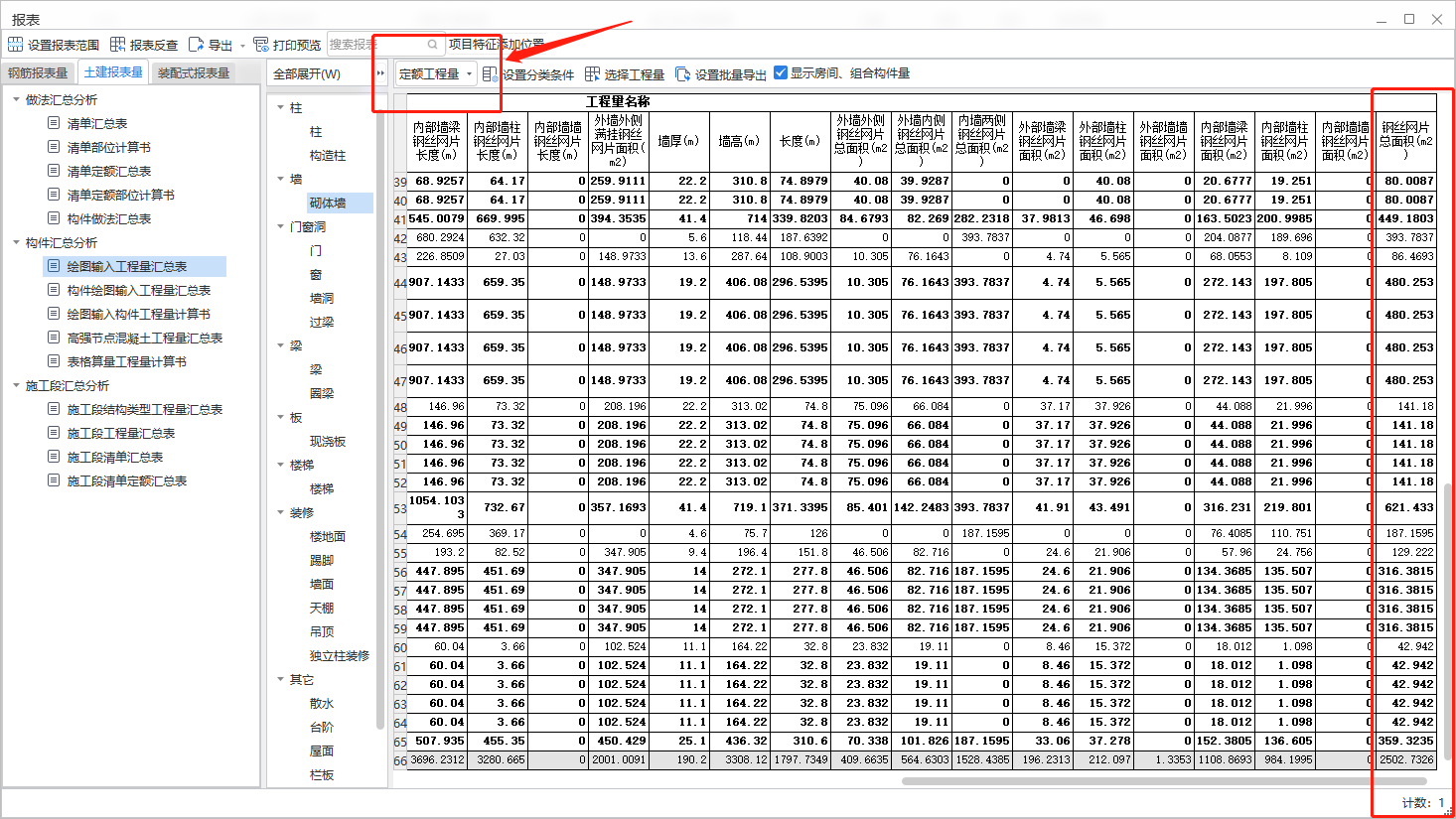Click the double-arrow panel collapse button
1456x819 pixels.
click(380, 73)
